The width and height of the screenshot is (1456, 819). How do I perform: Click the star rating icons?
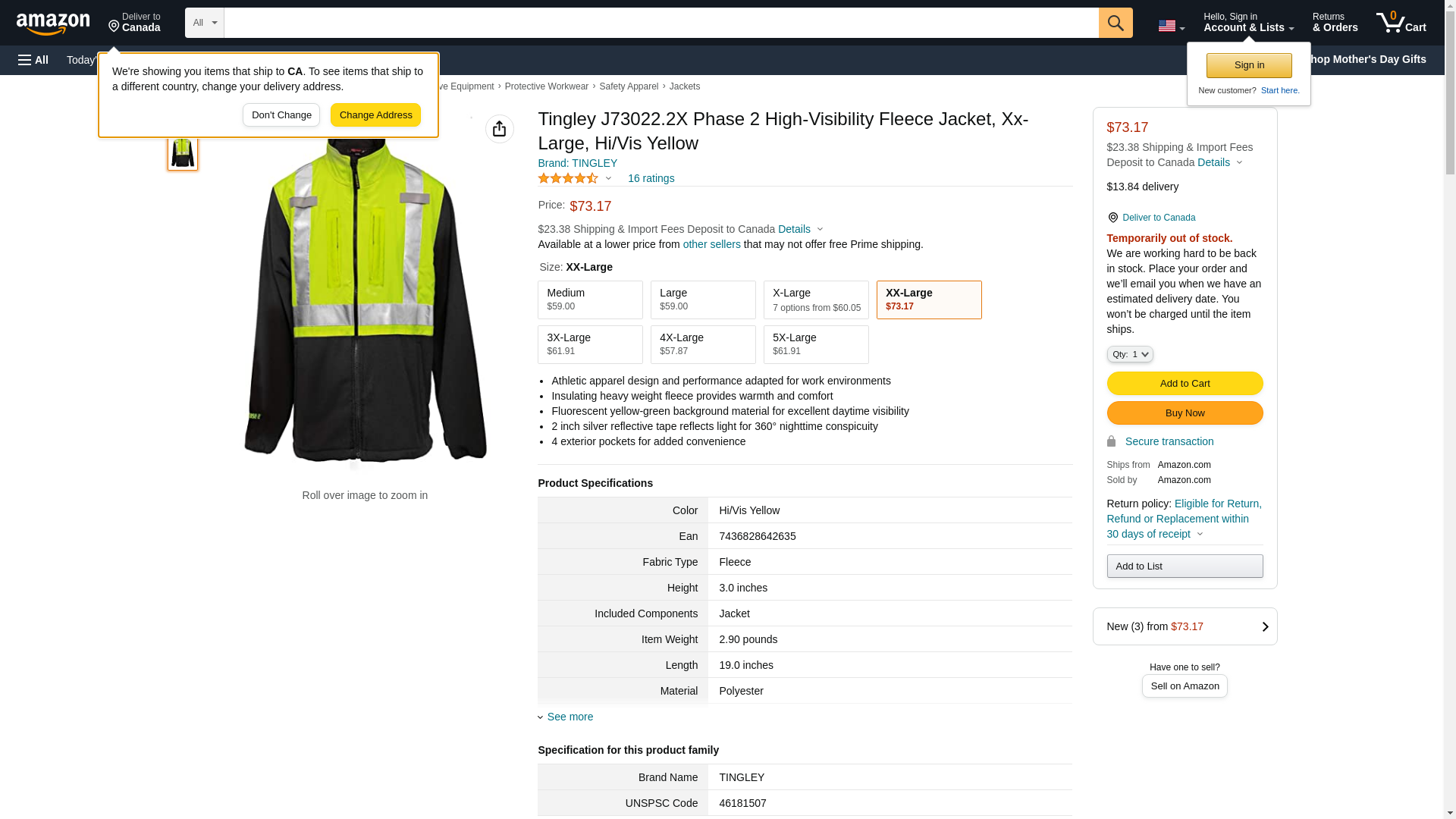pyautogui.click(x=568, y=178)
